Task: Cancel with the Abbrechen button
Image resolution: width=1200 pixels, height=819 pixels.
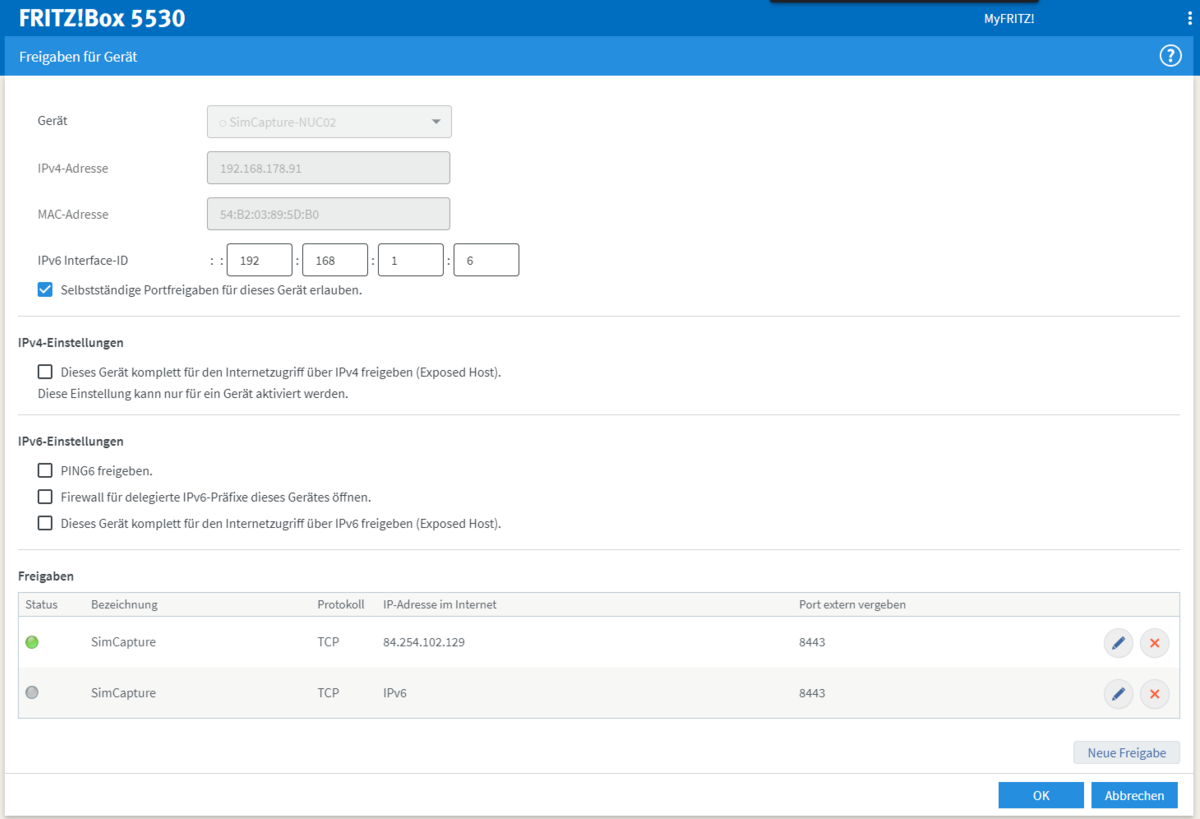Action: (x=1134, y=795)
